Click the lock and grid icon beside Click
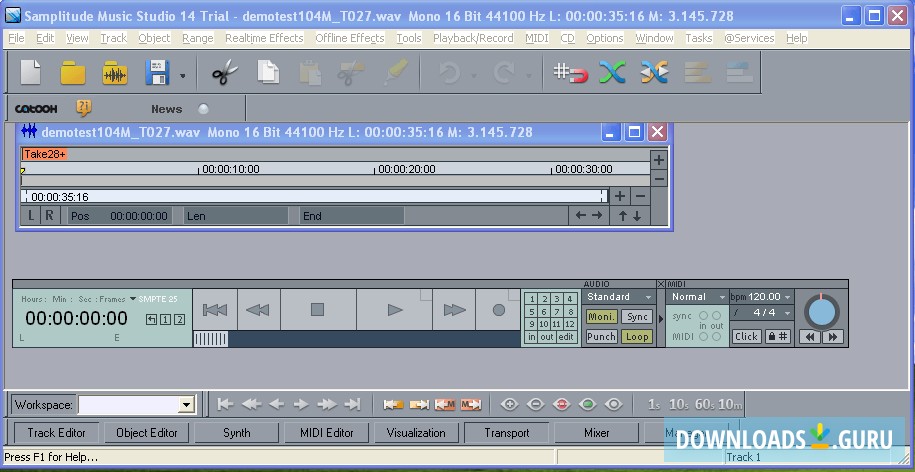The width and height of the screenshot is (915, 472). point(778,337)
